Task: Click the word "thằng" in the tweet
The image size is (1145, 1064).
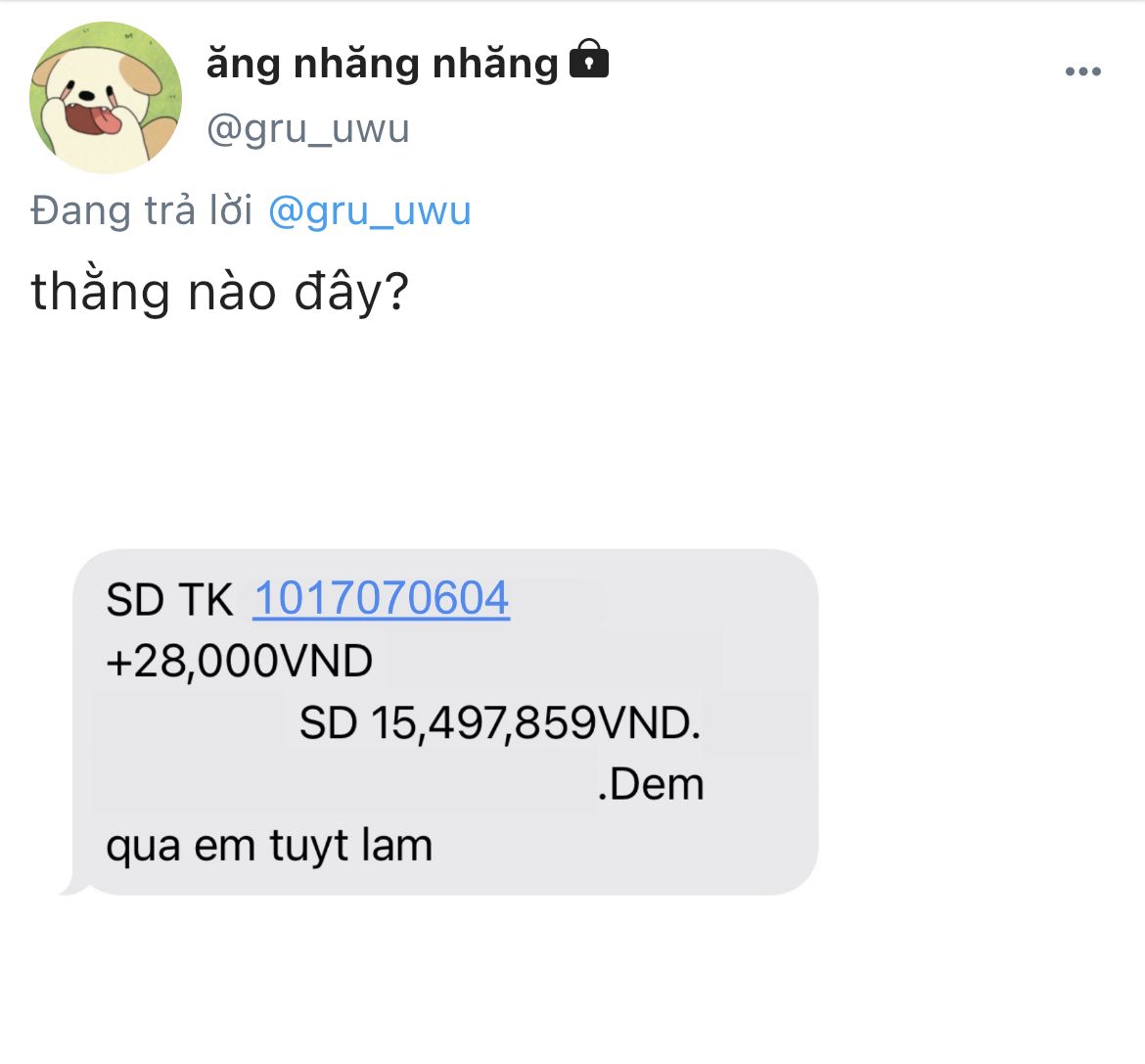Action: 100,292
